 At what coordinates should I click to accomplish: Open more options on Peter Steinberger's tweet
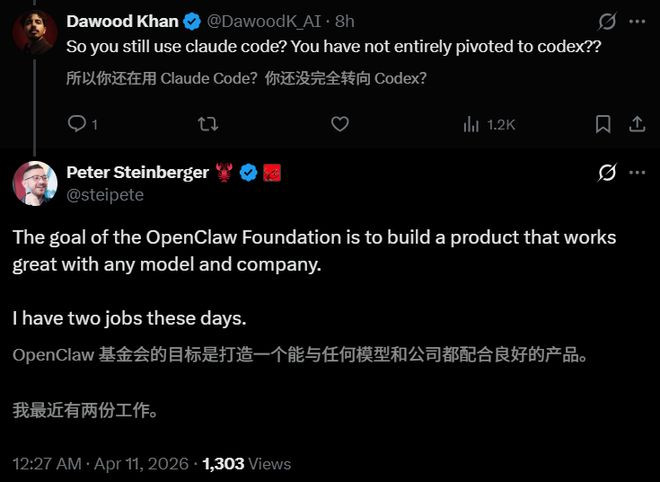(637, 173)
